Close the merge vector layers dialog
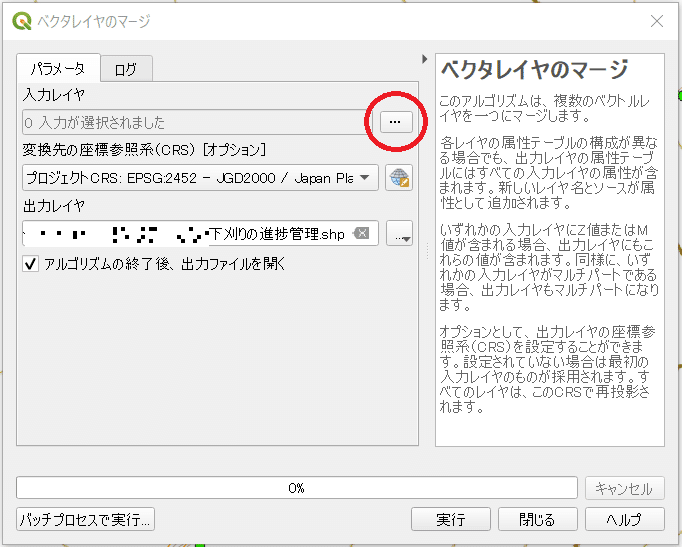The height and width of the screenshot is (547, 682). click(657, 21)
